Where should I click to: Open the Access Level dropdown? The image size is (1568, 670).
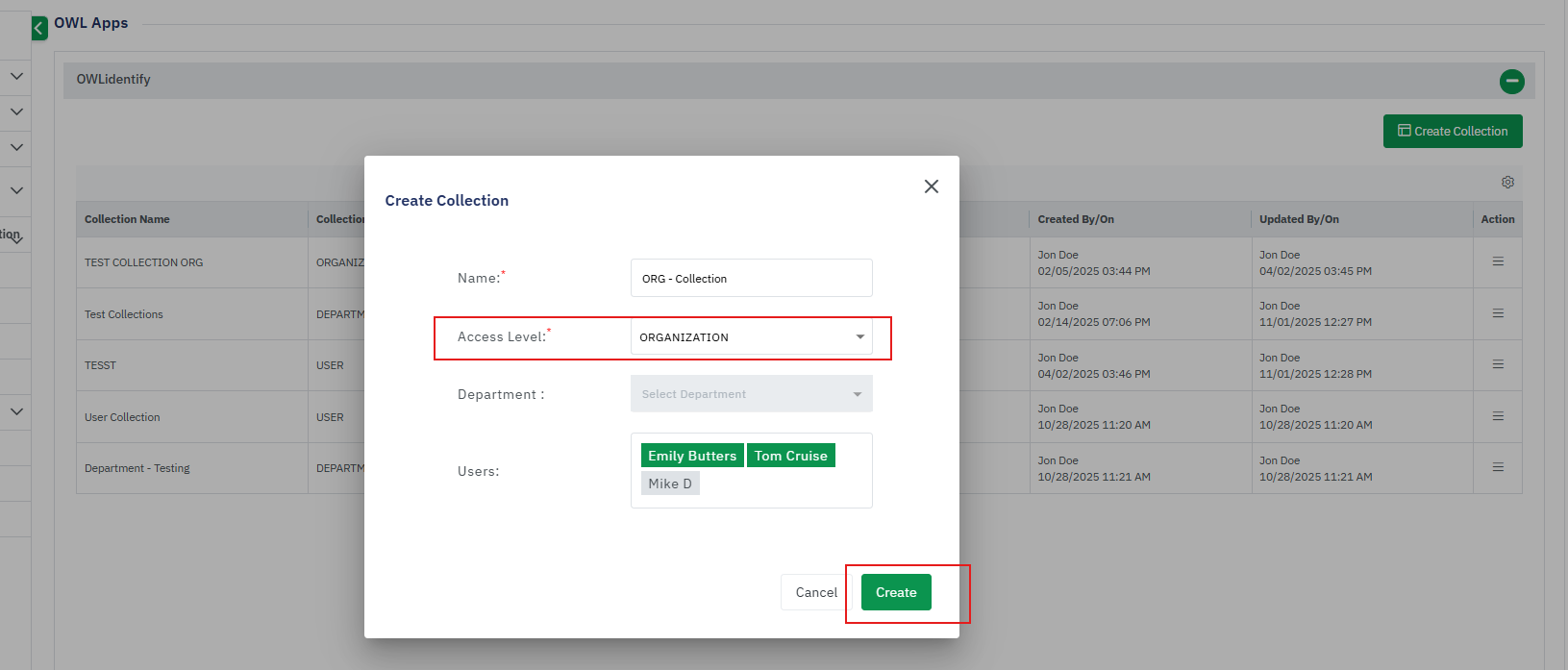tap(751, 337)
